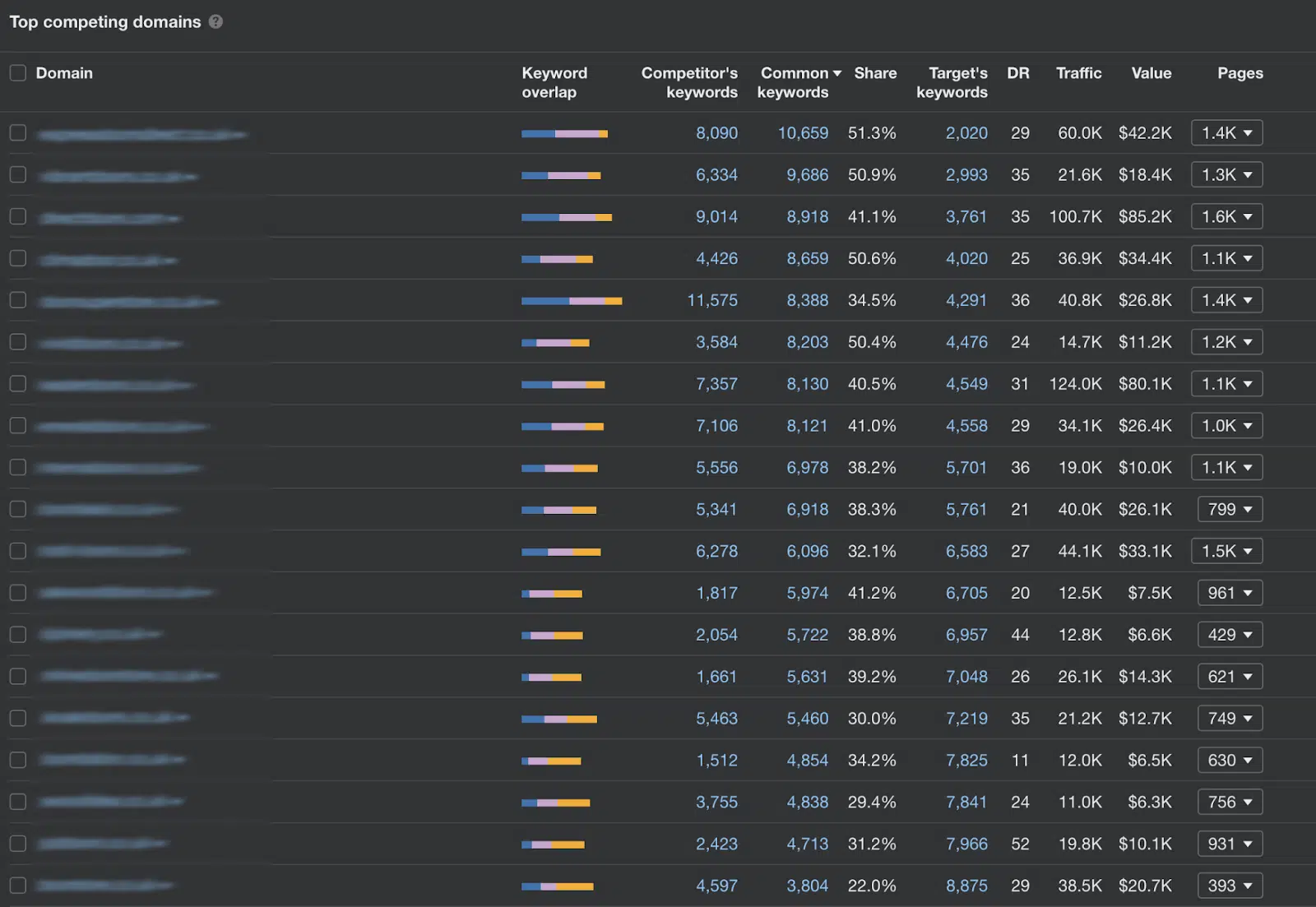Expand Pages dropdown in the $42.2K row
The image size is (1316, 907).
point(1226,133)
